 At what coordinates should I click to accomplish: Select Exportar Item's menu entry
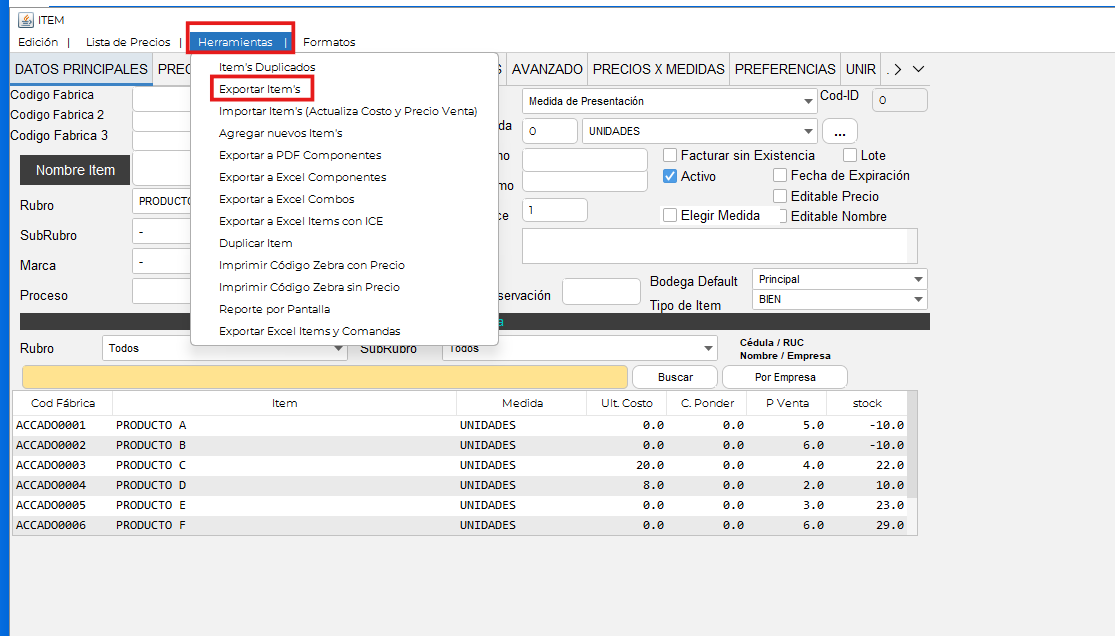[x=260, y=89]
